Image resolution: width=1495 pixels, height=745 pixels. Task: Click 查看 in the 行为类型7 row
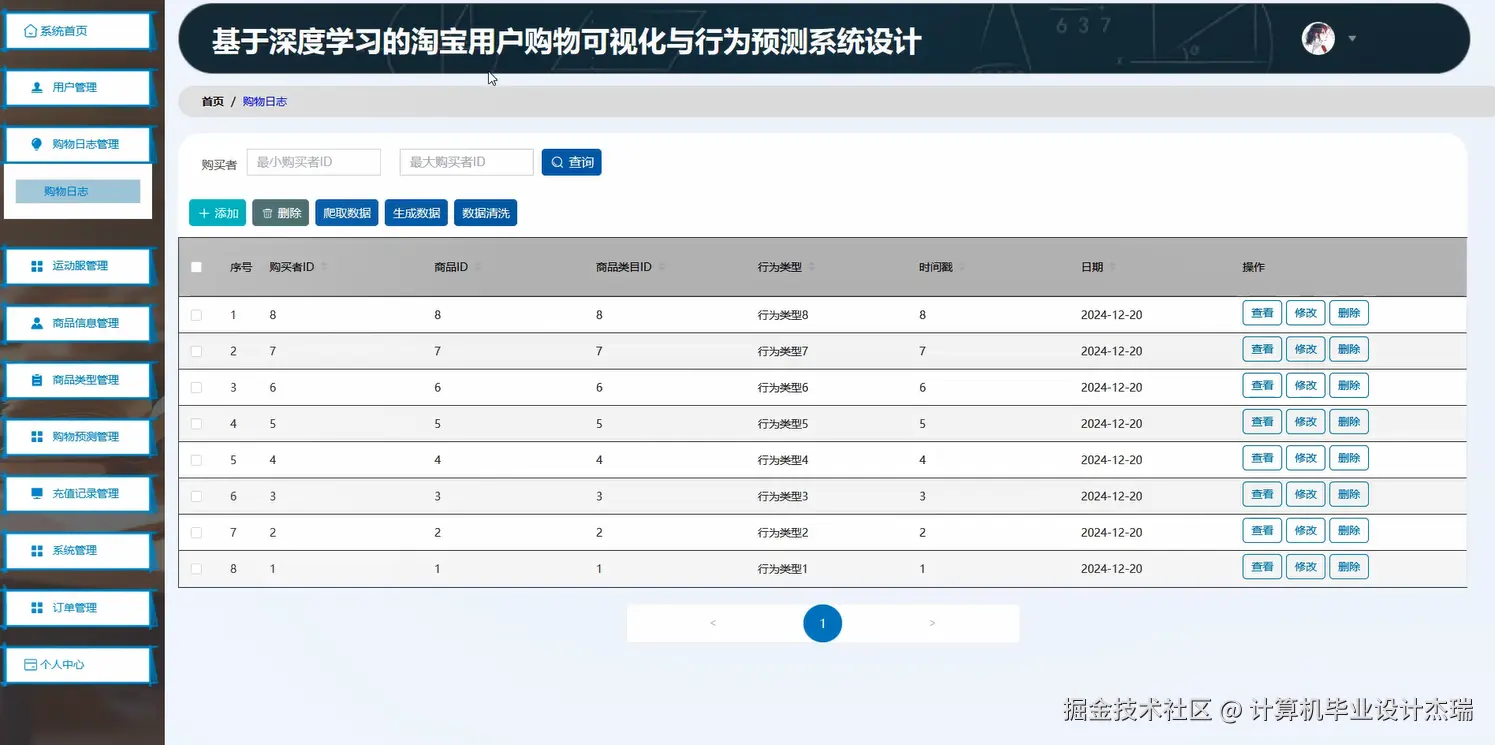[x=1262, y=349]
